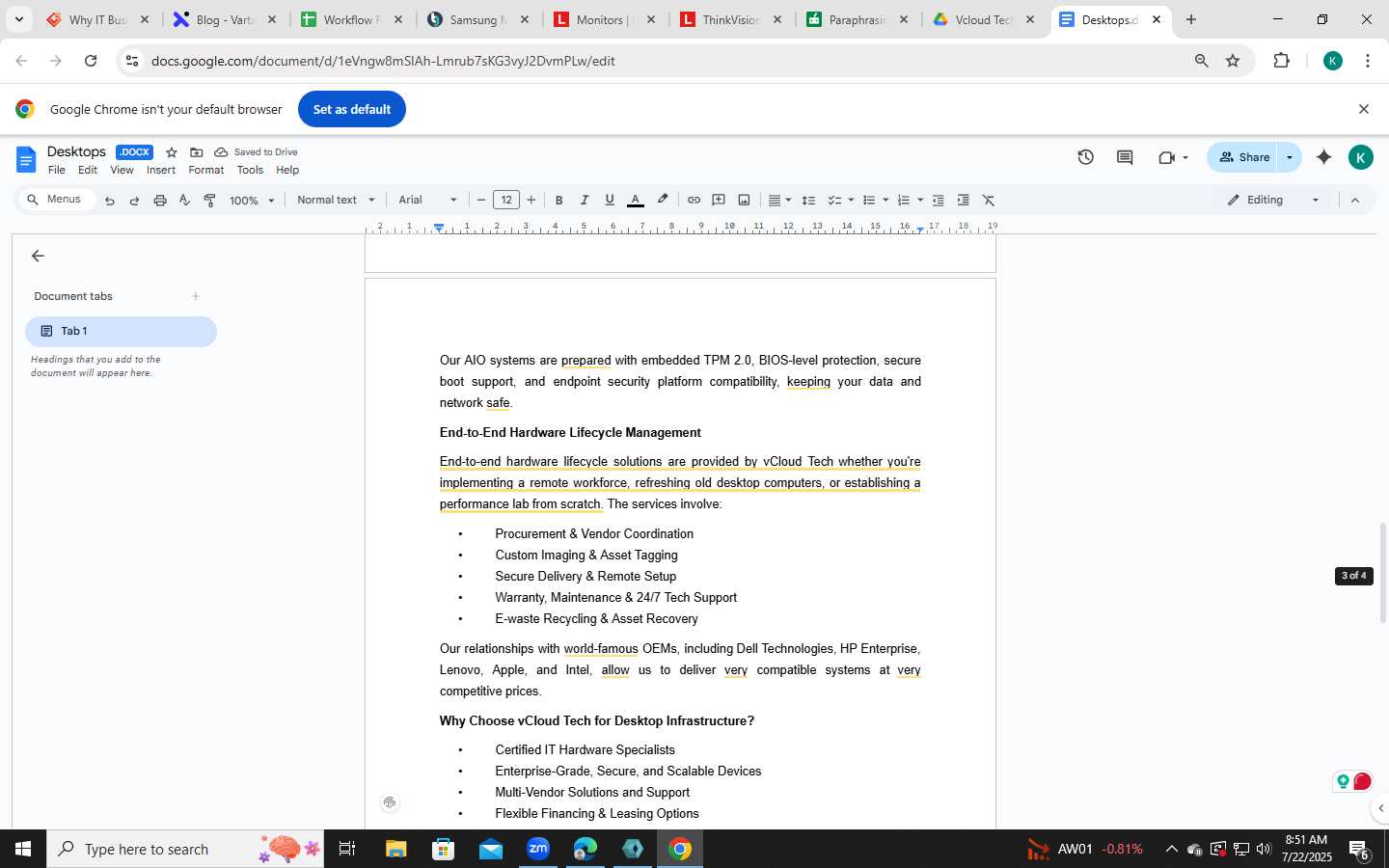Open Share options dropdown arrow
Image resolution: width=1389 pixels, height=868 pixels.
point(1290,157)
